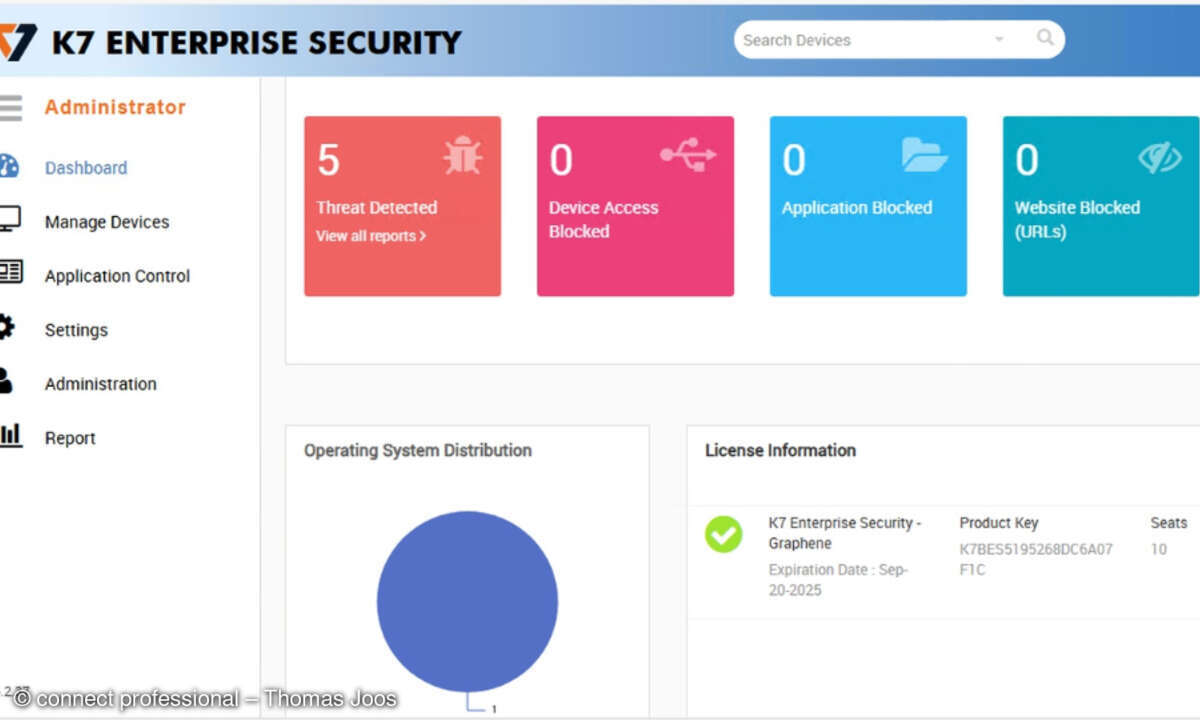This screenshot has height=720, width=1200.
Task: Click the search magnifier icon
Action: (x=1045, y=38)
